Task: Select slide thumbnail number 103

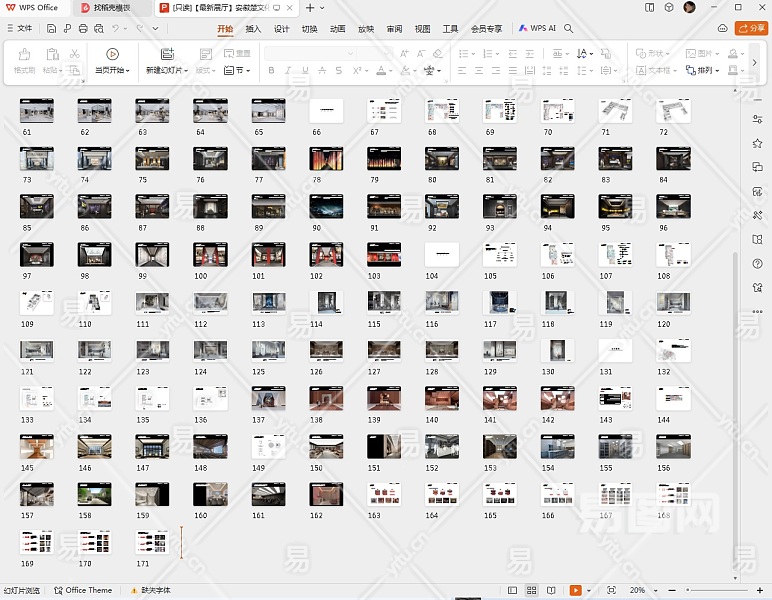Action: tap(383, 254)
